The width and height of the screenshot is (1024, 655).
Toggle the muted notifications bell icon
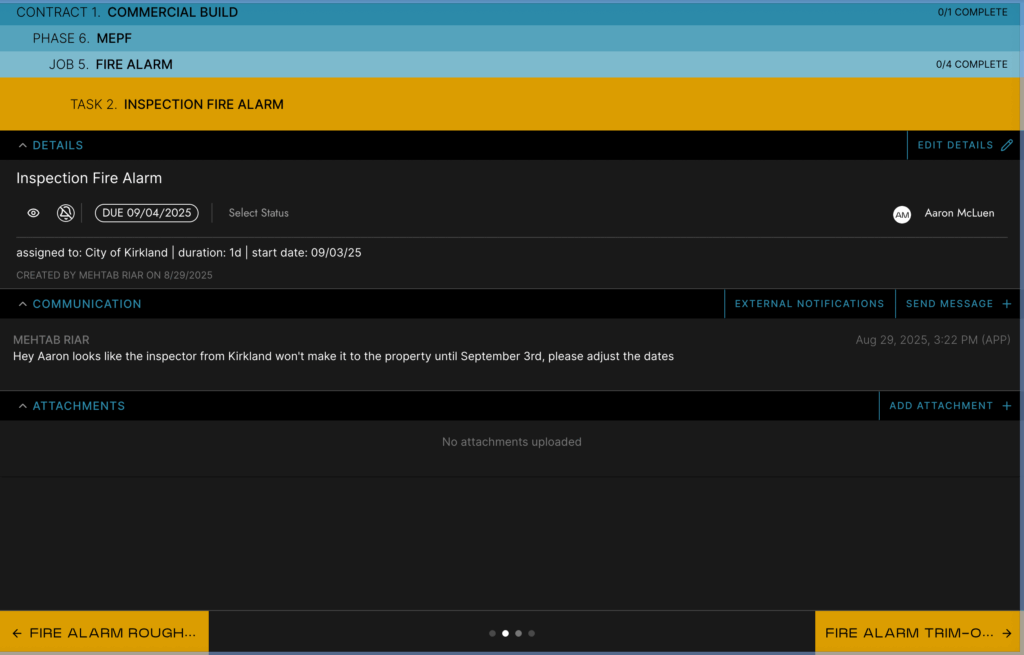pos(65,213)
